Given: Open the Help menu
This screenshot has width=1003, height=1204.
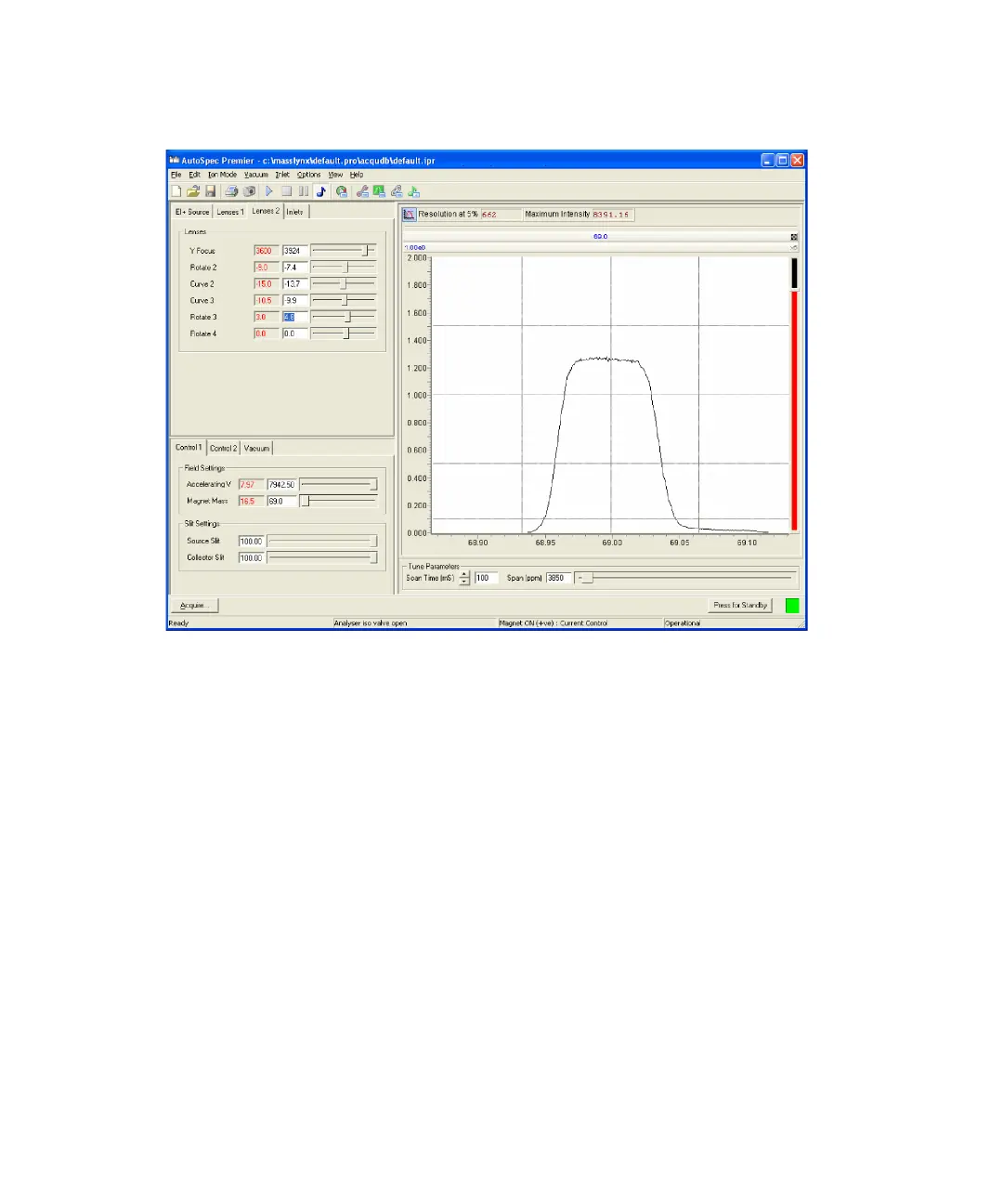Looking at the screenshot, I should point(357,175).
